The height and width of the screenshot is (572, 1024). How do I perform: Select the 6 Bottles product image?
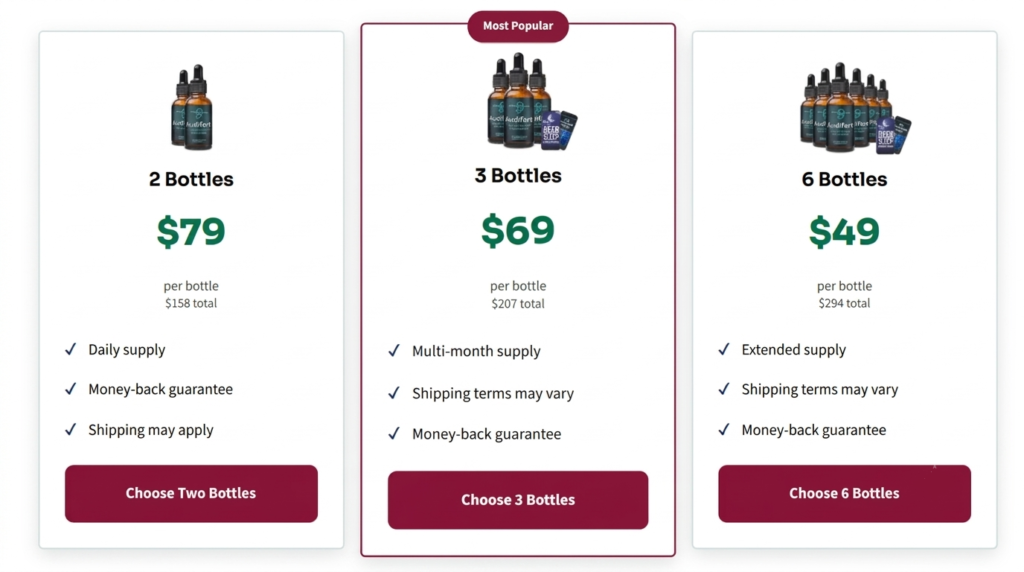(x=855, y=108)
